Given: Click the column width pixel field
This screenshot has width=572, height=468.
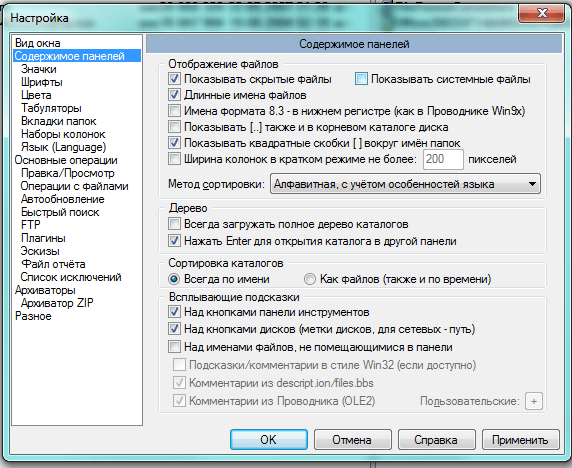Looking at the screenshot, I should click(x=443, y=159).
